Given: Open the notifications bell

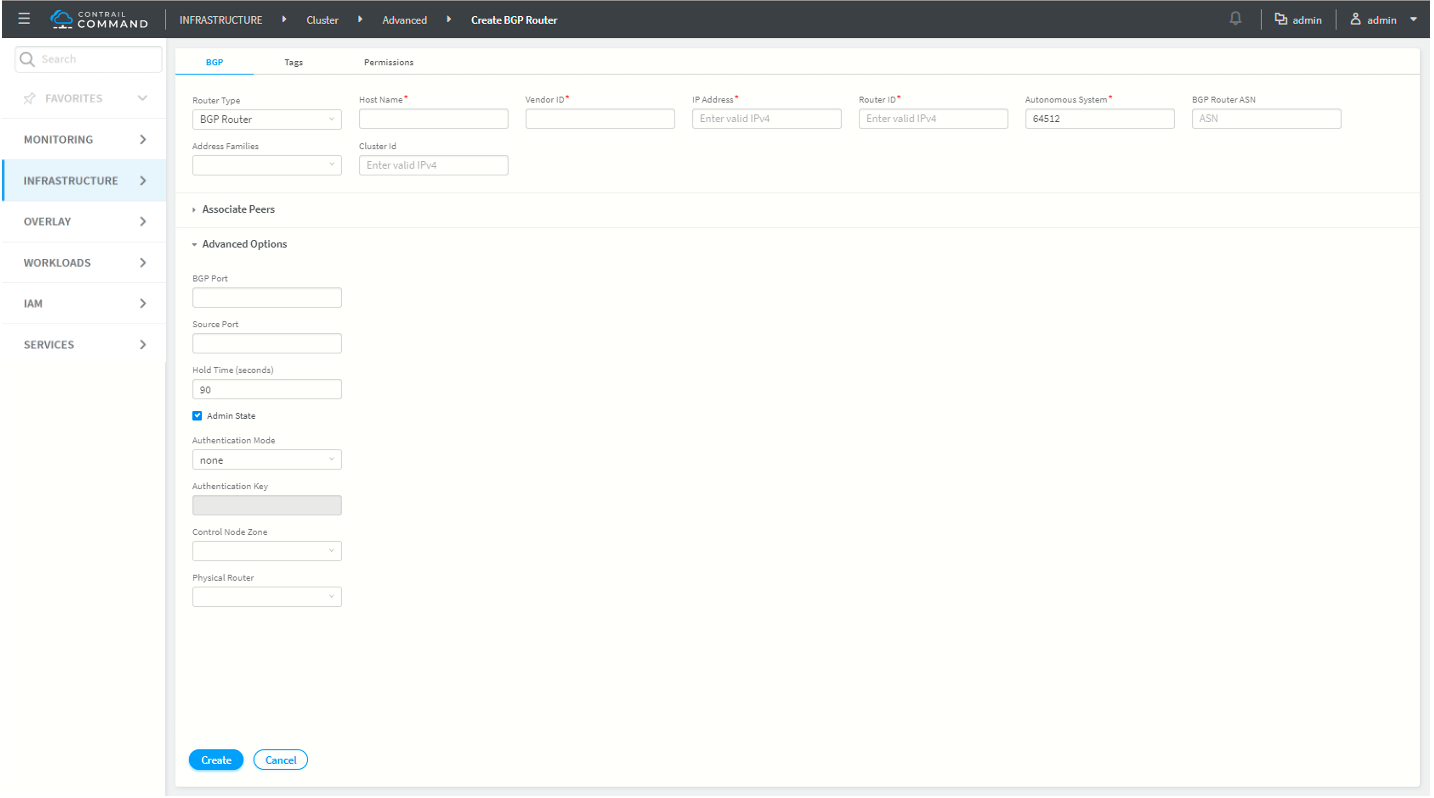Looking at the screenshot, I should pos(1236,19).
